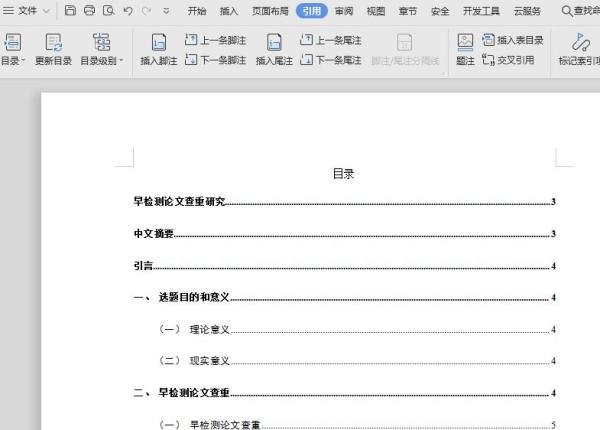The image size is (600, 430).
Task: Click the save document icon
Action: 70,10
